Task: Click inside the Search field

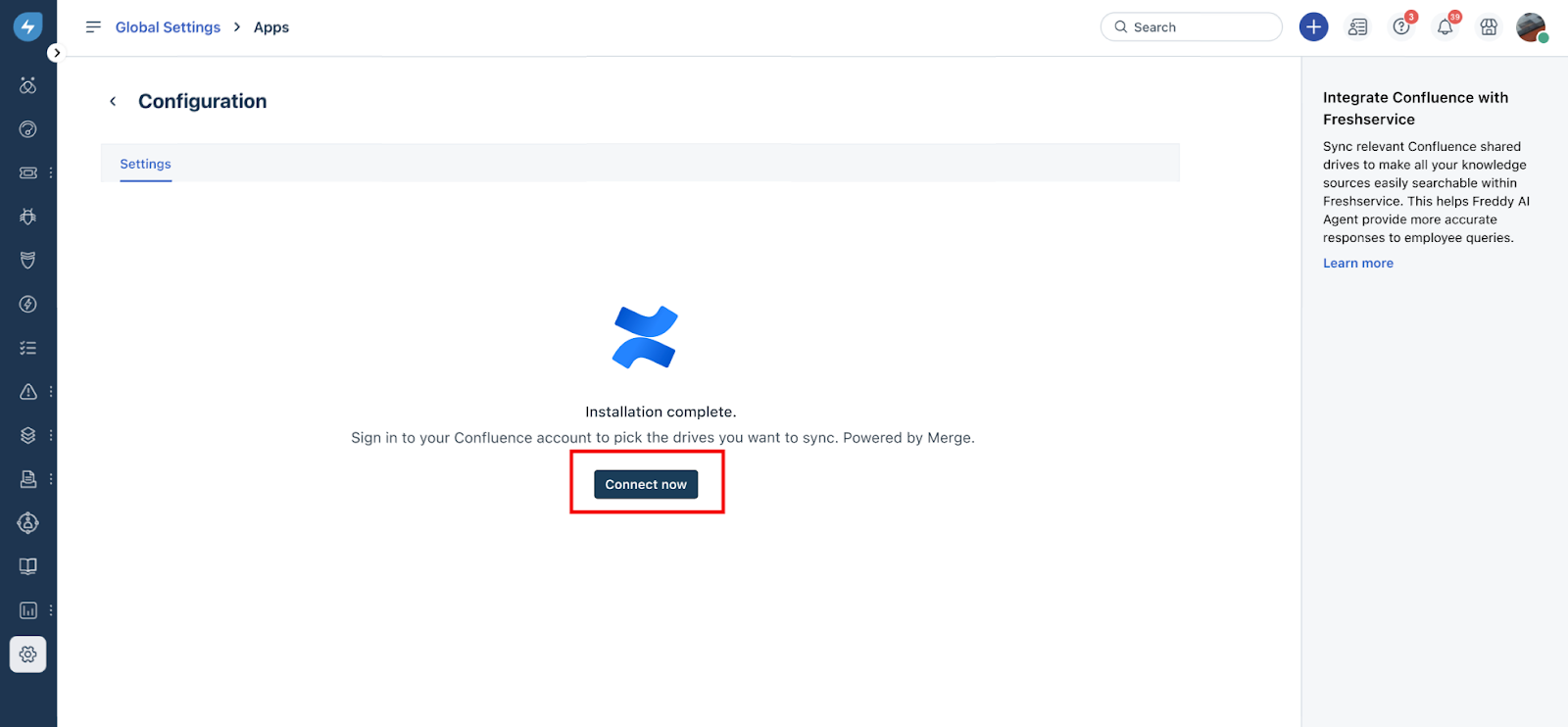Action: tap(1191, 27)
